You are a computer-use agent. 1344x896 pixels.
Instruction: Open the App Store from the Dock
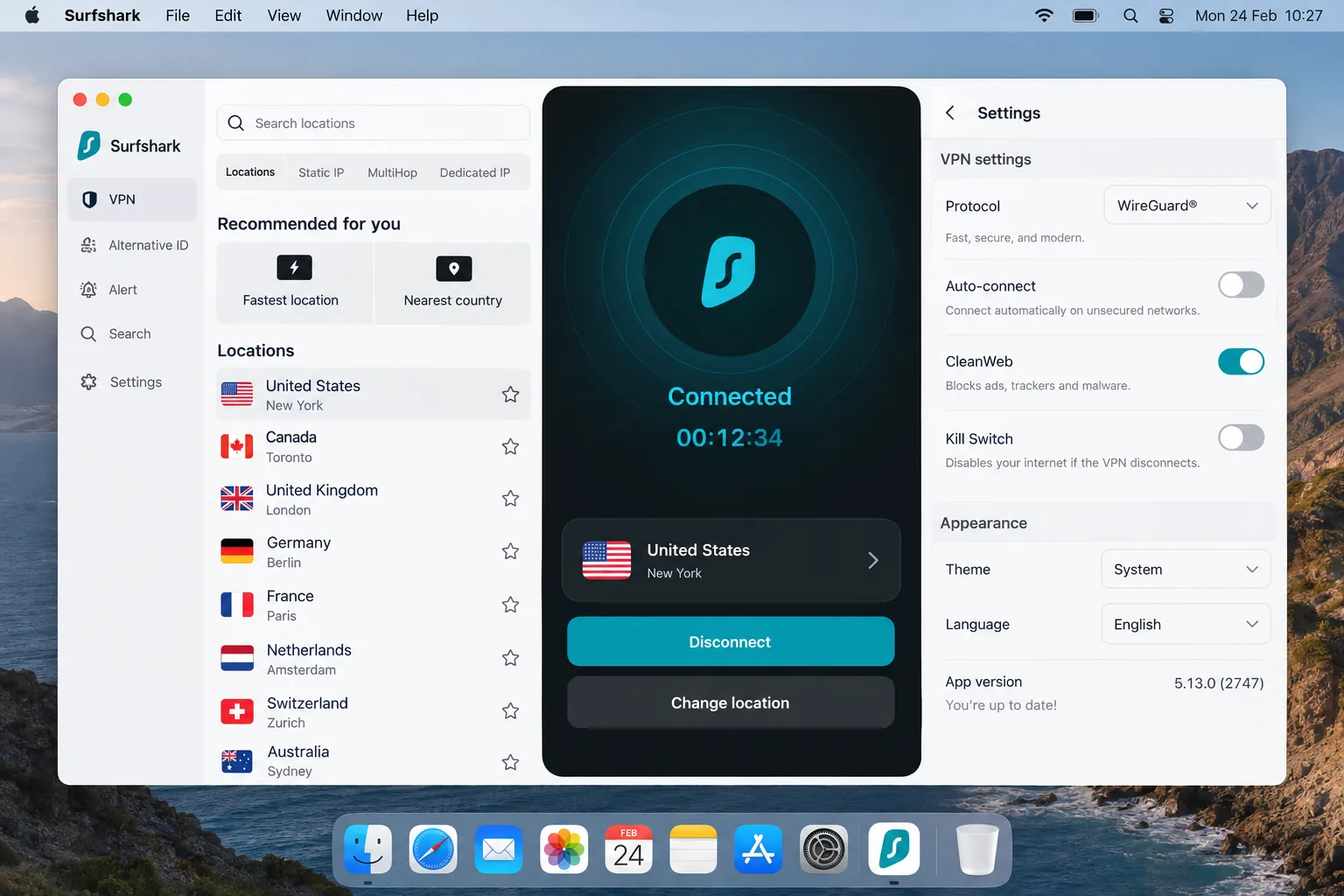759,849
